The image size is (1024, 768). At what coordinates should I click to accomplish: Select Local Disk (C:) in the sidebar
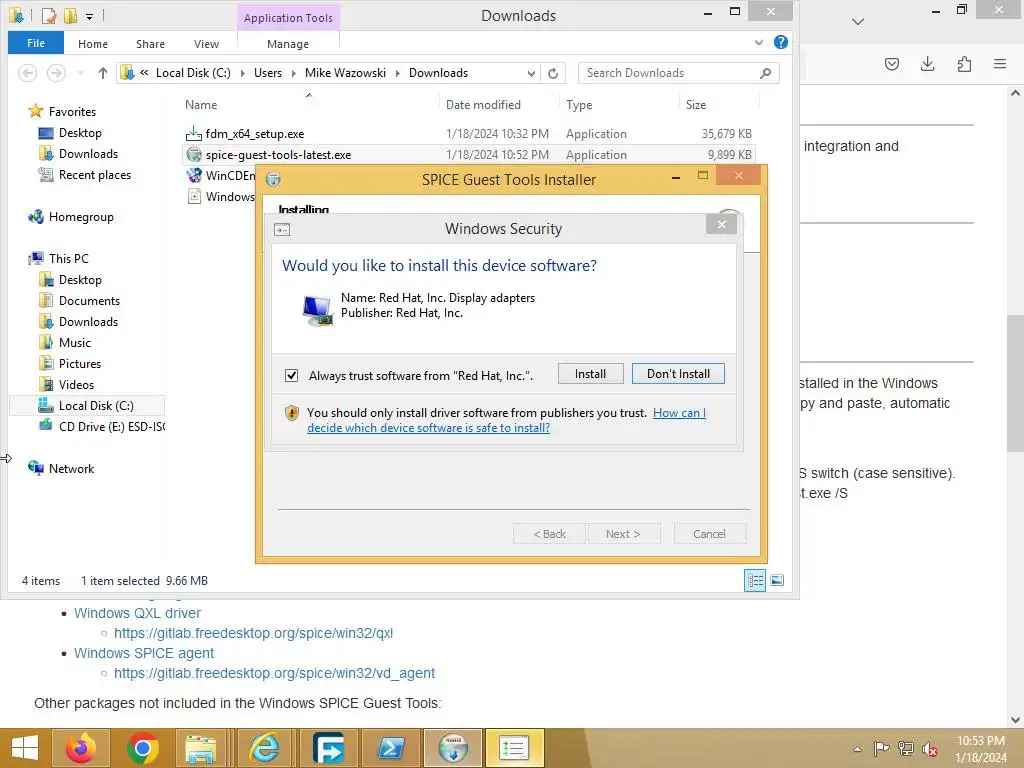click(x=96, y=406)
